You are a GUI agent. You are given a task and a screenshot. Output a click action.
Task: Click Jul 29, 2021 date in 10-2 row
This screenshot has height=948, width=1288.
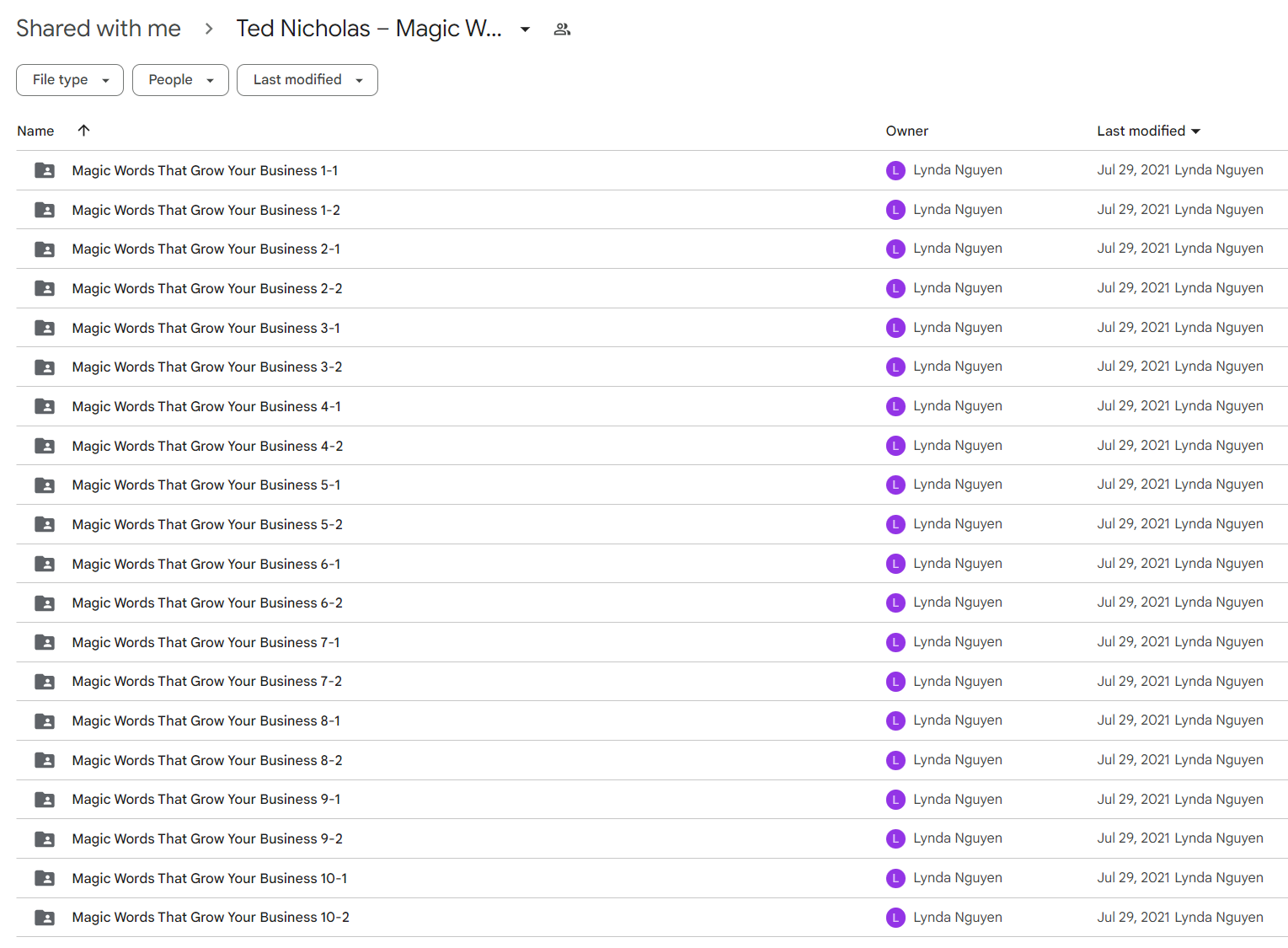[1133, 918]
